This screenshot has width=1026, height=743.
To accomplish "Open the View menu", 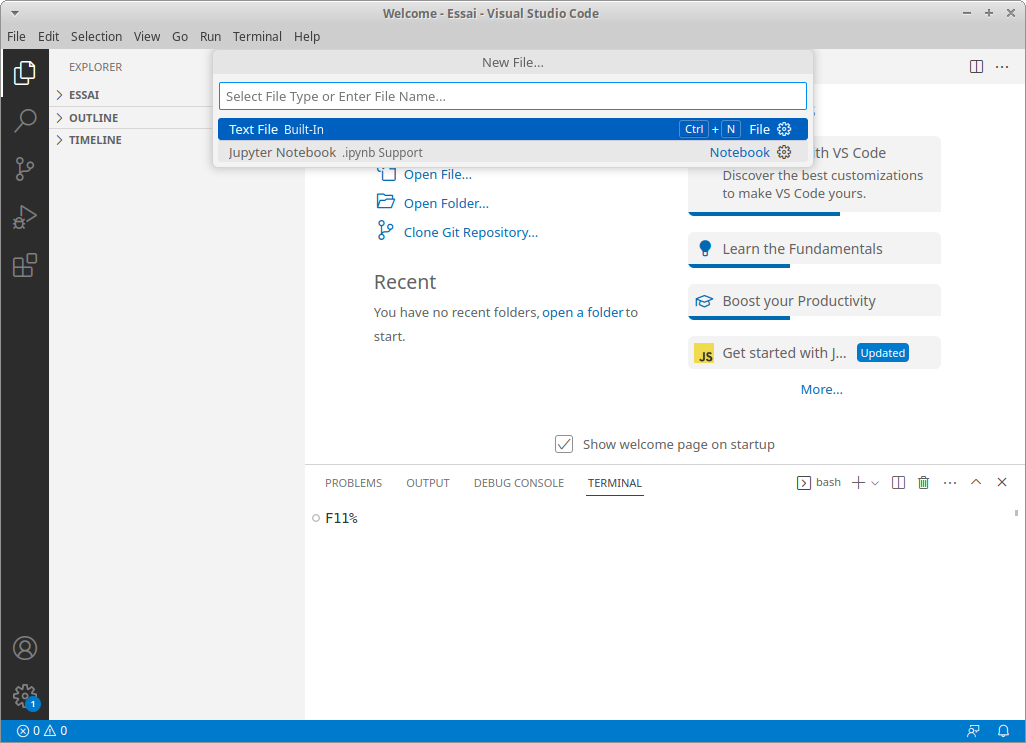I will pos(147,37).
